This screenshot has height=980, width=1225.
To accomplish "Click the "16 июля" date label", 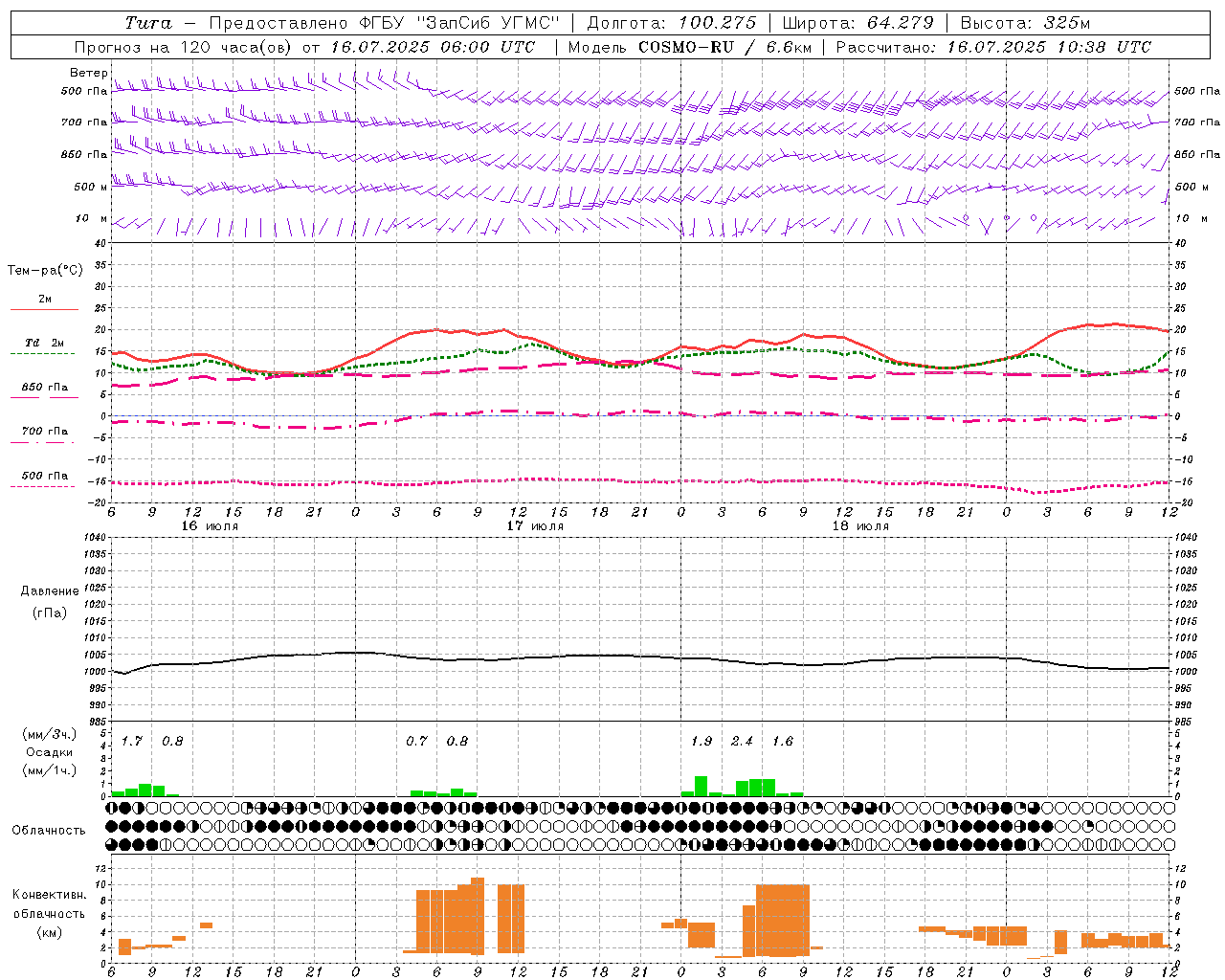I will pyautogui.click(x=210, y=526).
